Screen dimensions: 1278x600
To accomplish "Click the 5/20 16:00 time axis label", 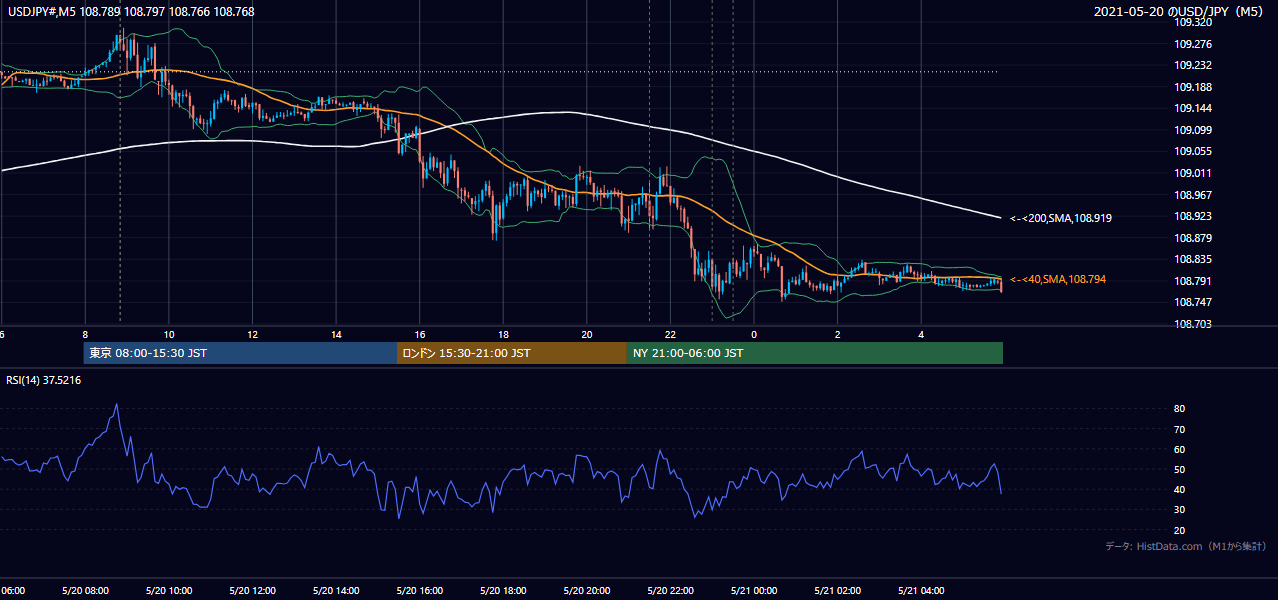I will tap(418, 590).
